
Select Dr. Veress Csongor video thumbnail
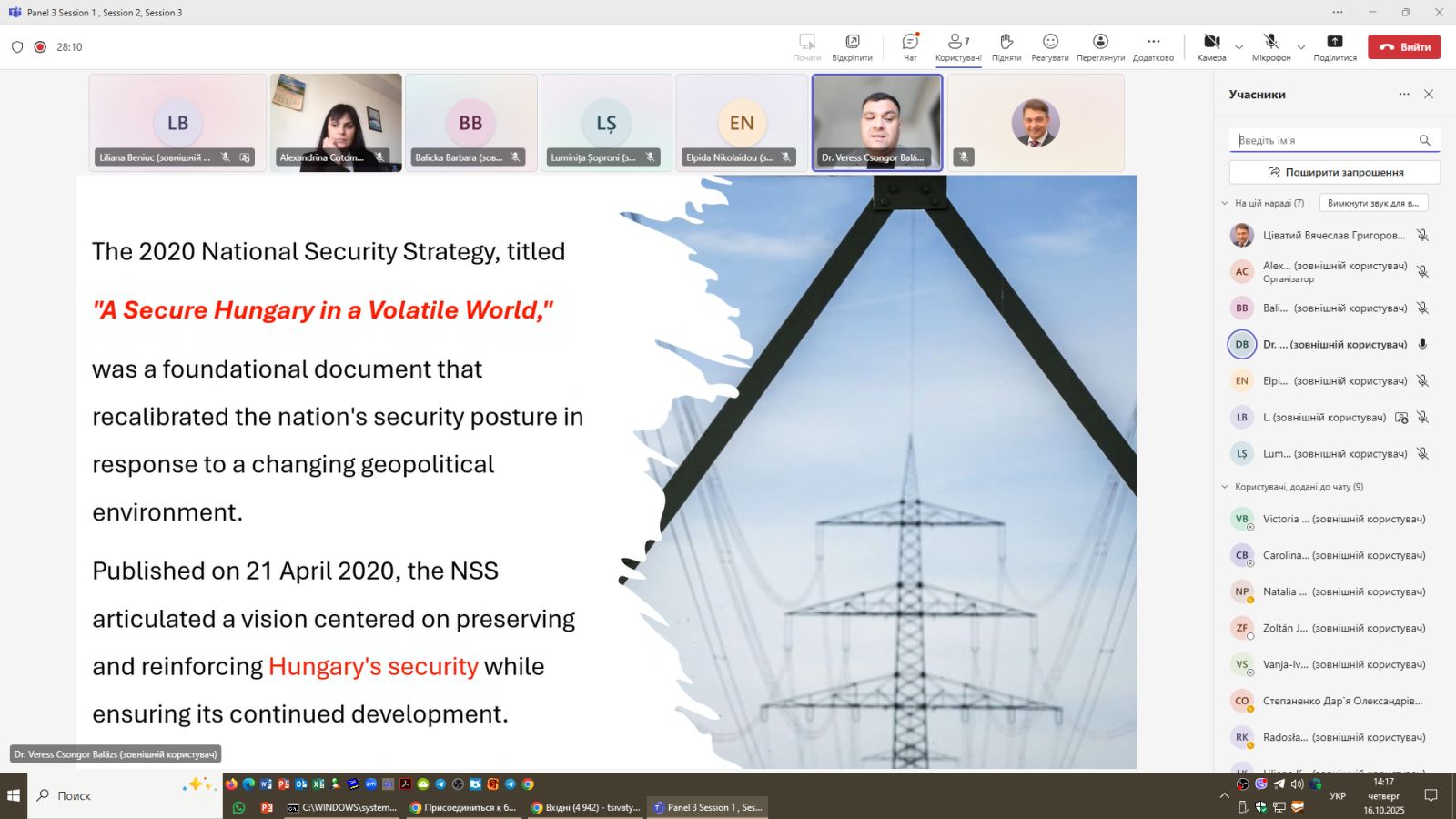[x=876, y=123]
